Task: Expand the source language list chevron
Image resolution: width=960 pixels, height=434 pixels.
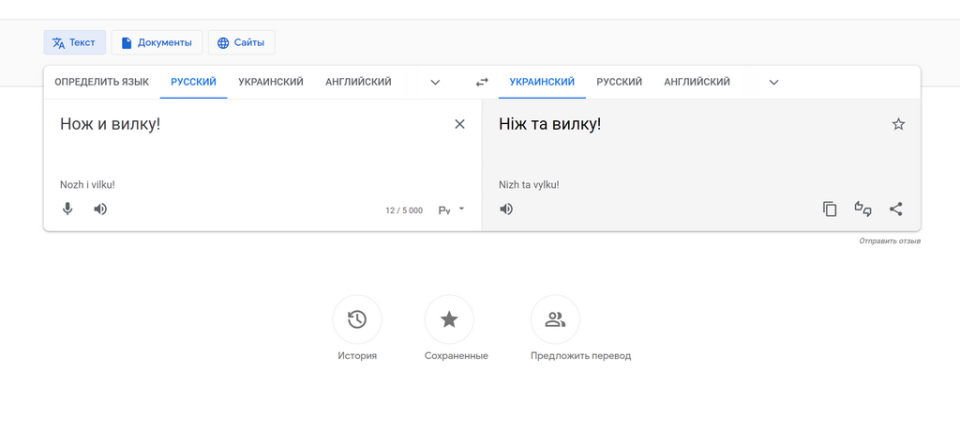Action: click(x=435, y=82)
